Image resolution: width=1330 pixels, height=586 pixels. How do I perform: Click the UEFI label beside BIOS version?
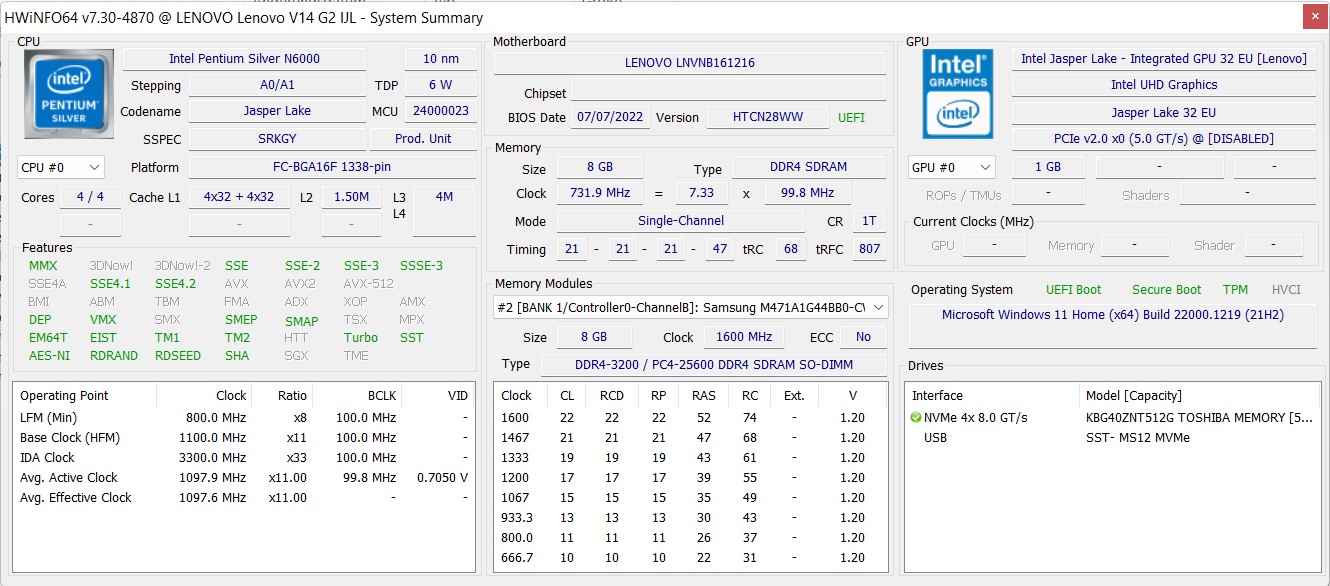851,118
